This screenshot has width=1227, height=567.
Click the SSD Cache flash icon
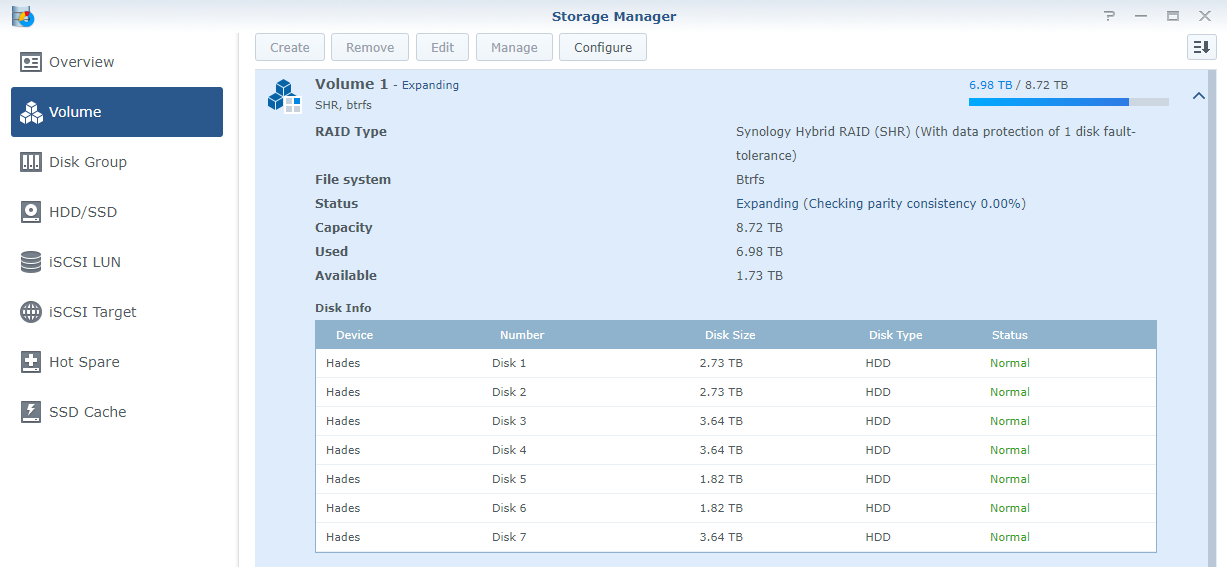click(x=31, y=412)
